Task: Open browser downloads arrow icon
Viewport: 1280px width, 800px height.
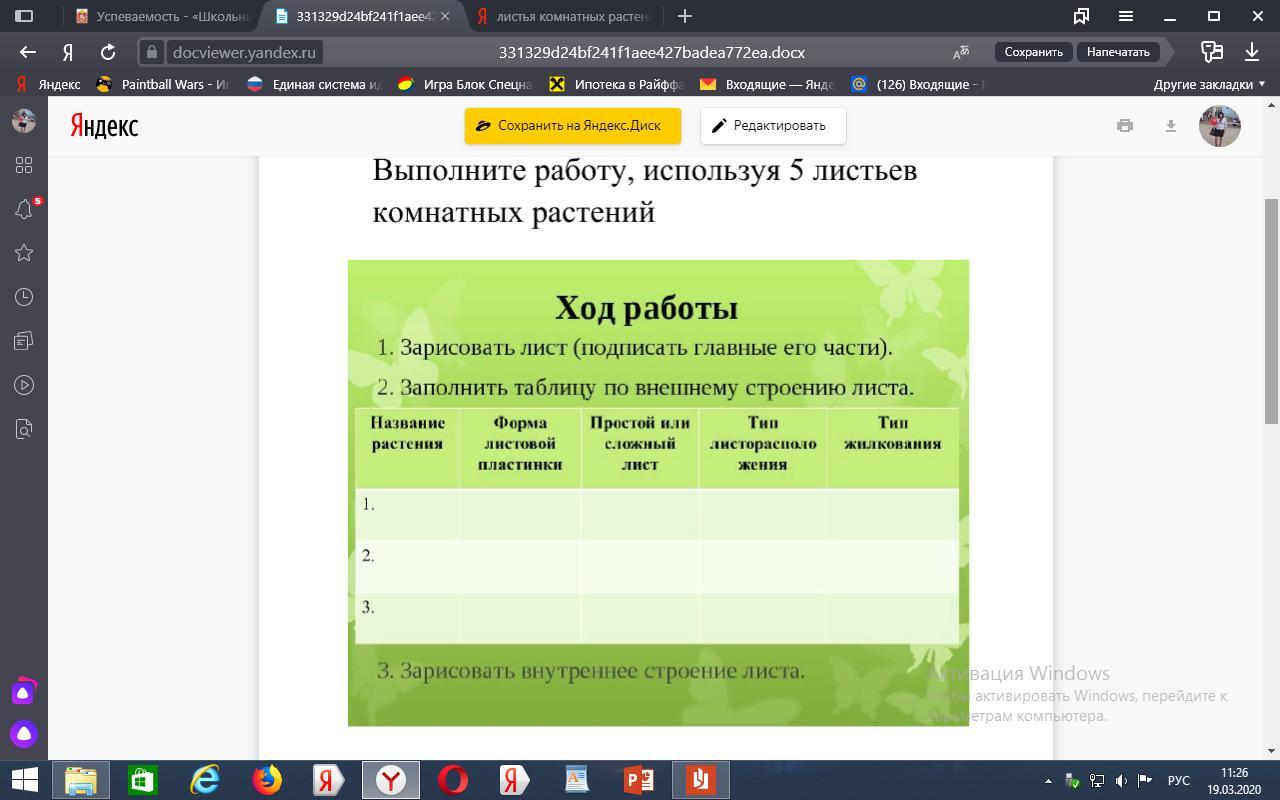Action: (1252, 52)
